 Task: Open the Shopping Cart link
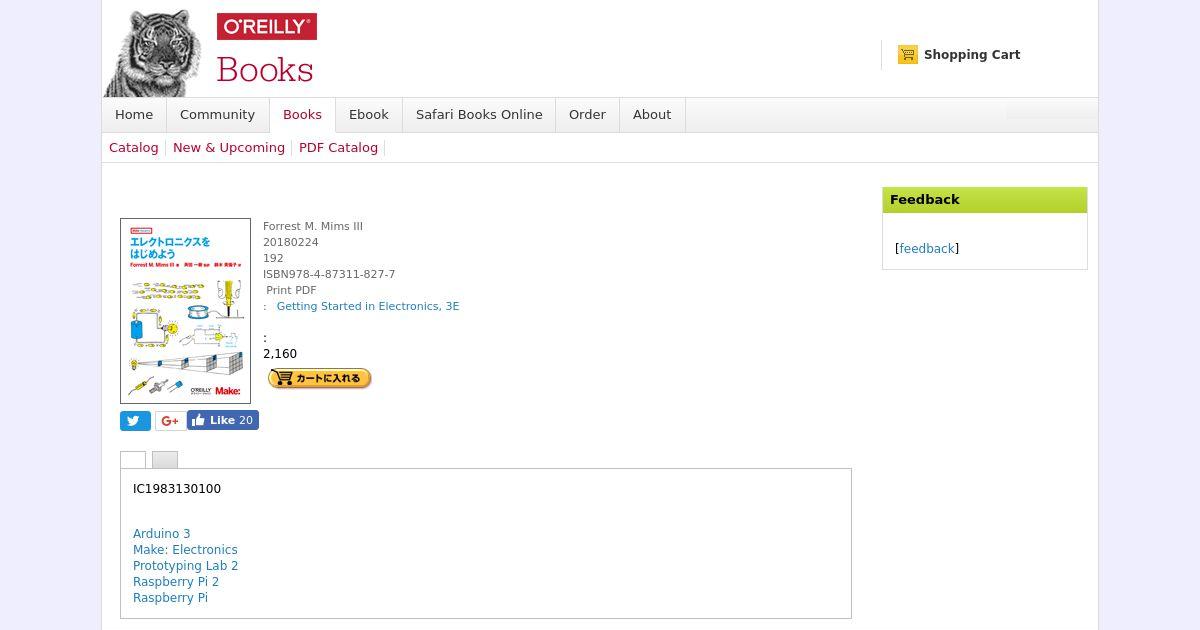click(x=972, y=55)
